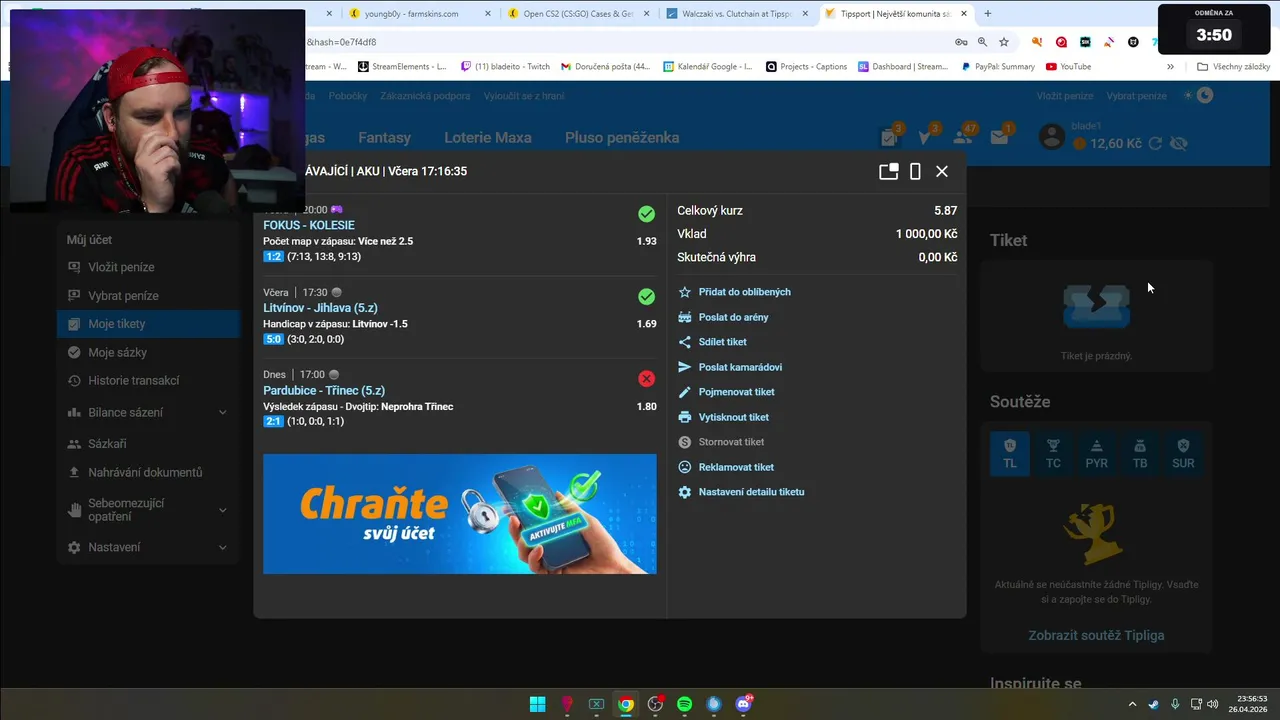Switch to the Open CS2 (CS:GO) Cases browser tab
The image size is (1280, 720).
click(576, 14)
